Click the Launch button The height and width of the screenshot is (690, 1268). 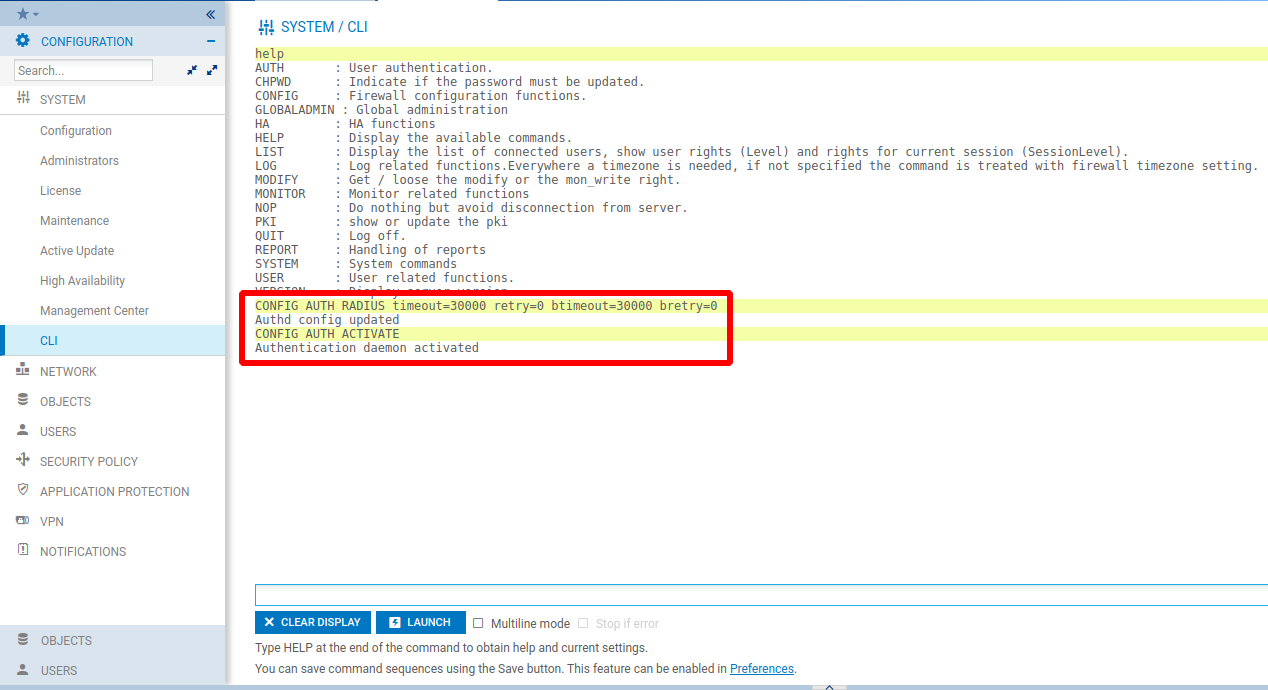pos(420,622)
